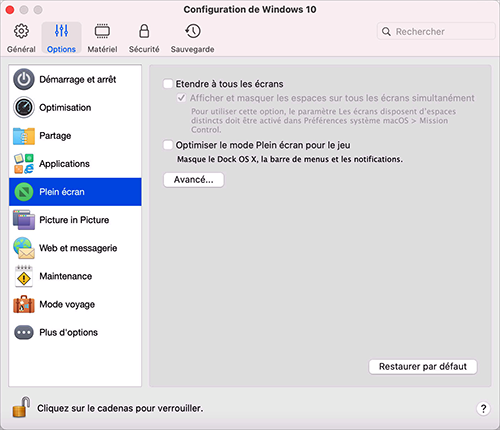500x430 pixels.
Task: Open the Sauvegarde backup clock icon
Action: point(193,31)
